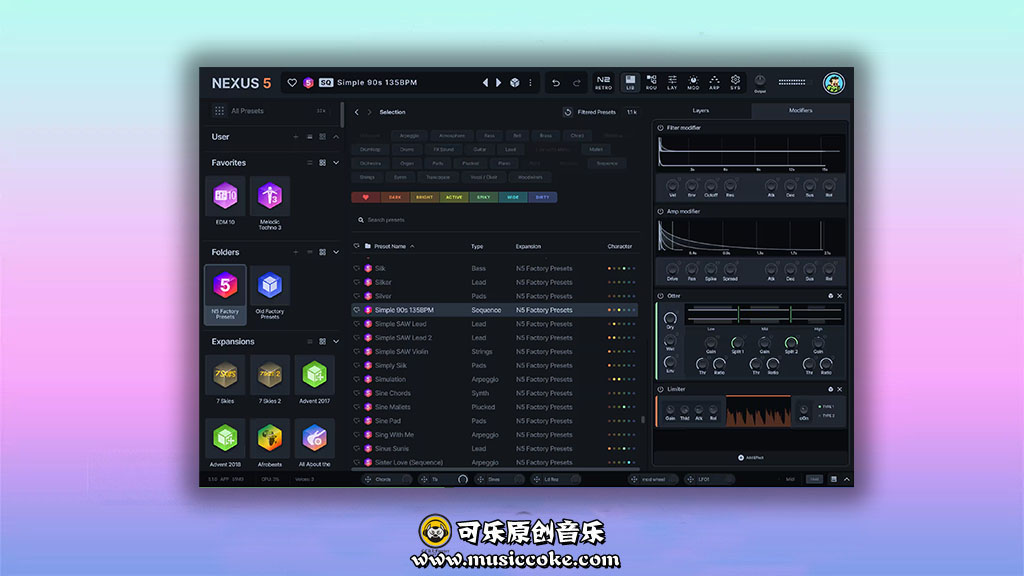Toggle the Filter modifier power button

pos(660,128)
